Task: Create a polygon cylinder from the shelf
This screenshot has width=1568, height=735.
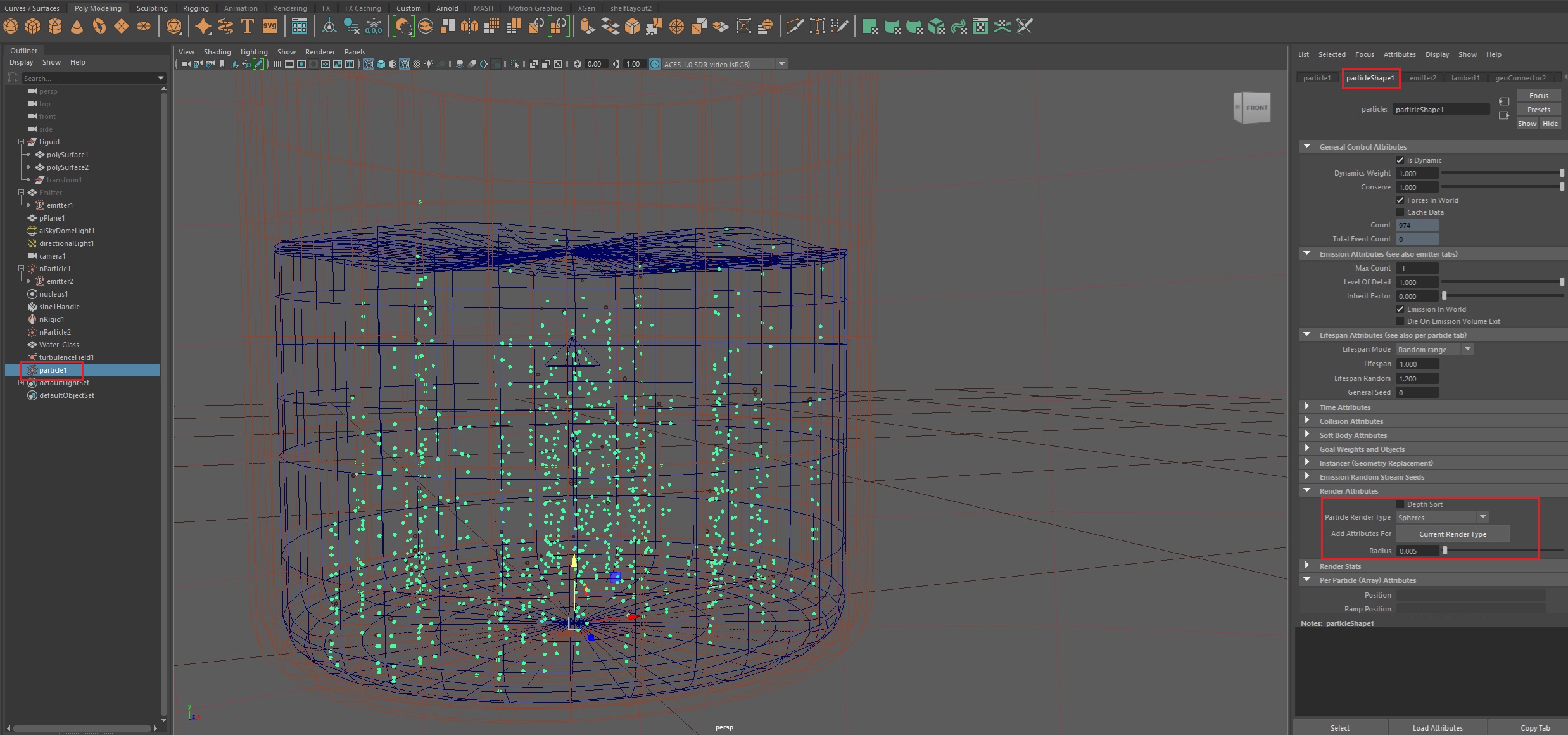Action: click(x=55, y=26)
